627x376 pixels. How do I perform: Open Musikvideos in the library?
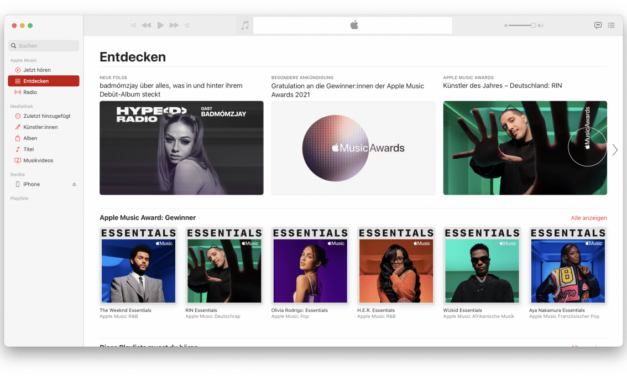[44, 160]
